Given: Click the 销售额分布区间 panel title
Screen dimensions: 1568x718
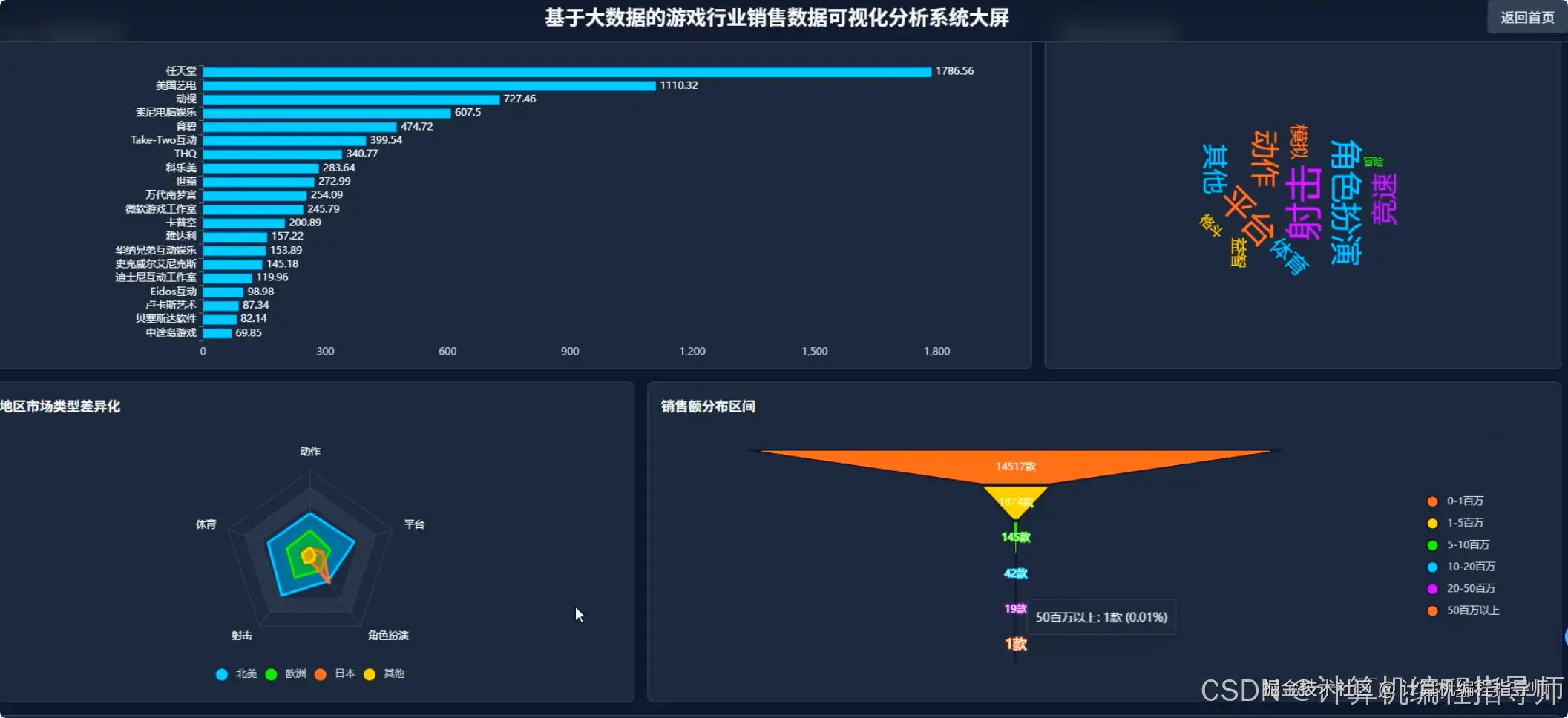Looking at the screenshot, I should [708, 406].
